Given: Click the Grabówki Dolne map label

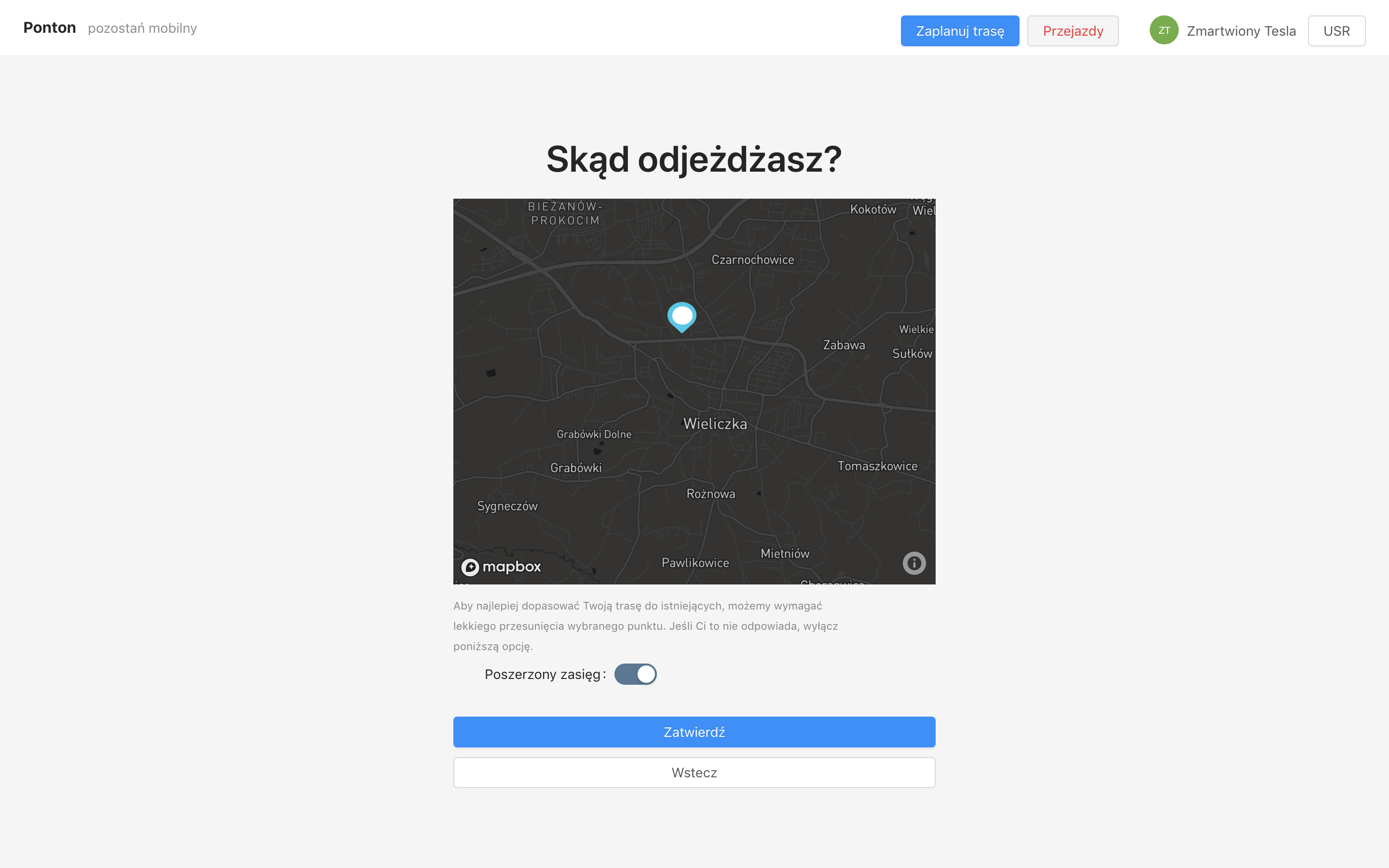Looking at the screenshot, I should pyautogui.click(x=594, y=434).
